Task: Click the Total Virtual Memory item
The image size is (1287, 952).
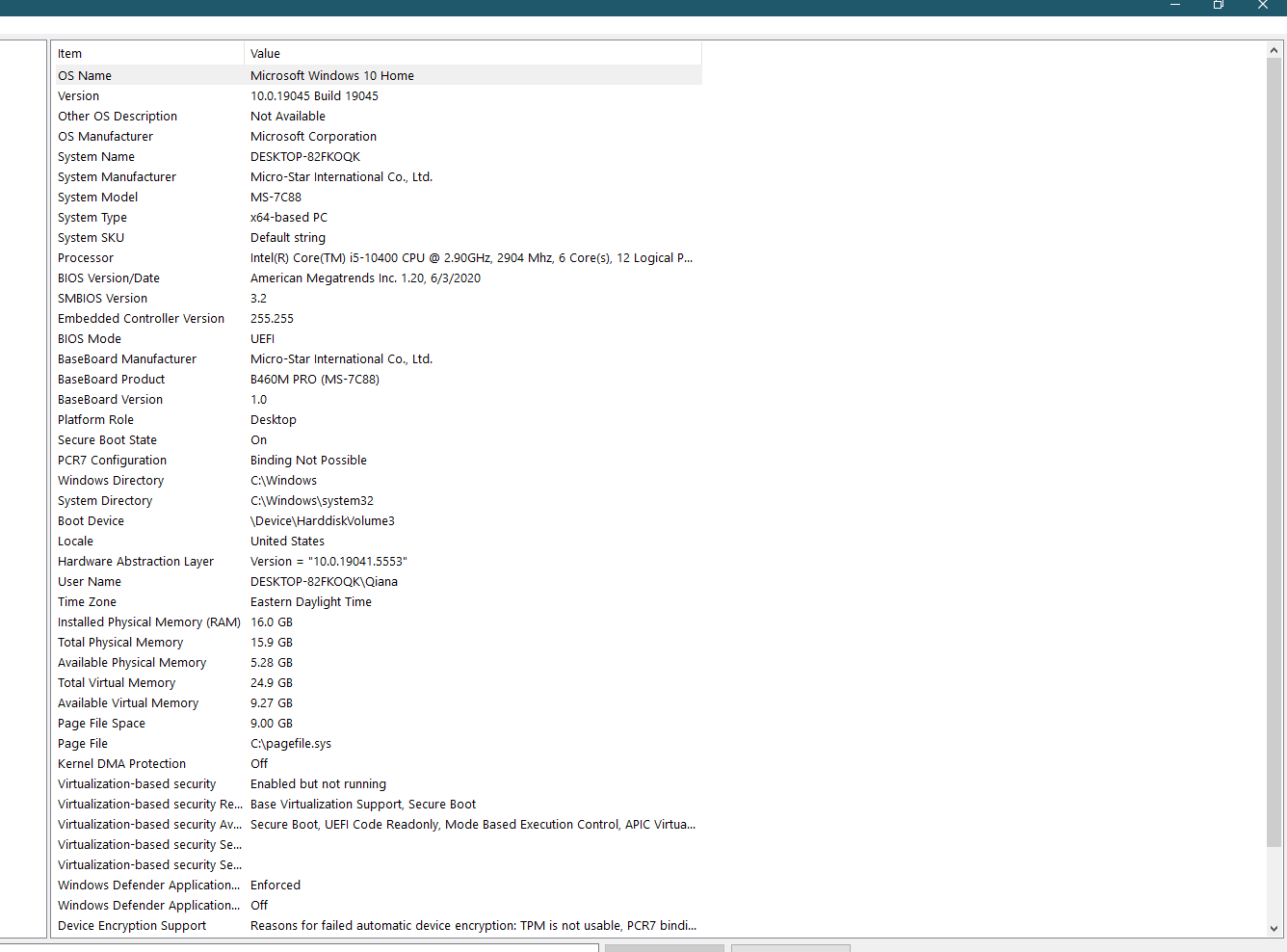Action: (117, 682)
